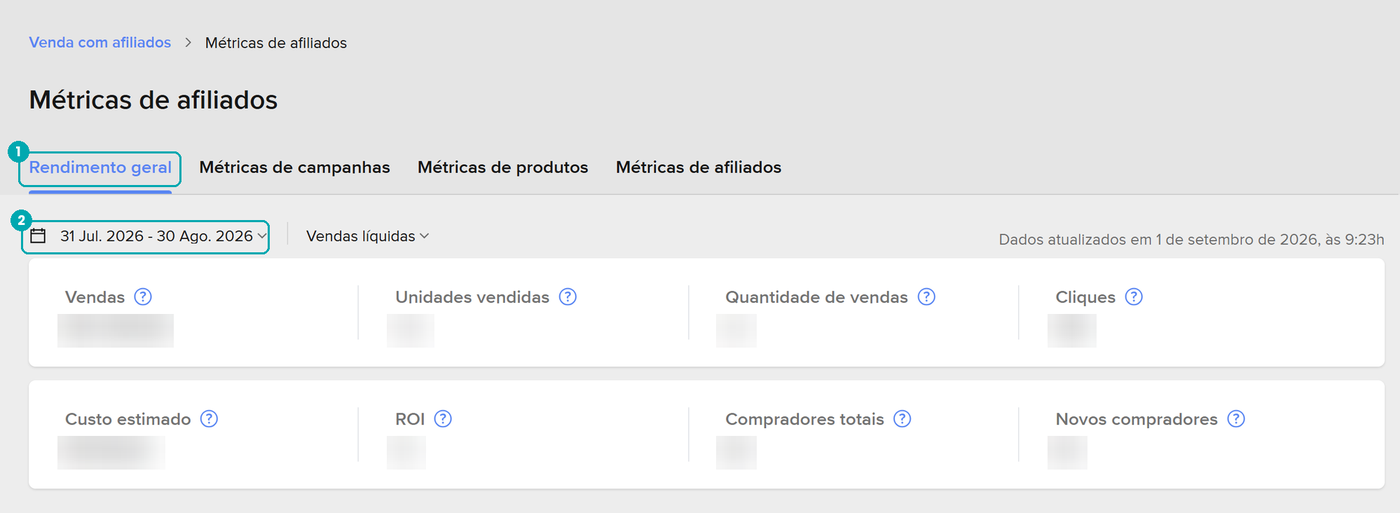Click the Vendas metric label
This screenshot has width=1400, height=513.
tap(95, 297)
